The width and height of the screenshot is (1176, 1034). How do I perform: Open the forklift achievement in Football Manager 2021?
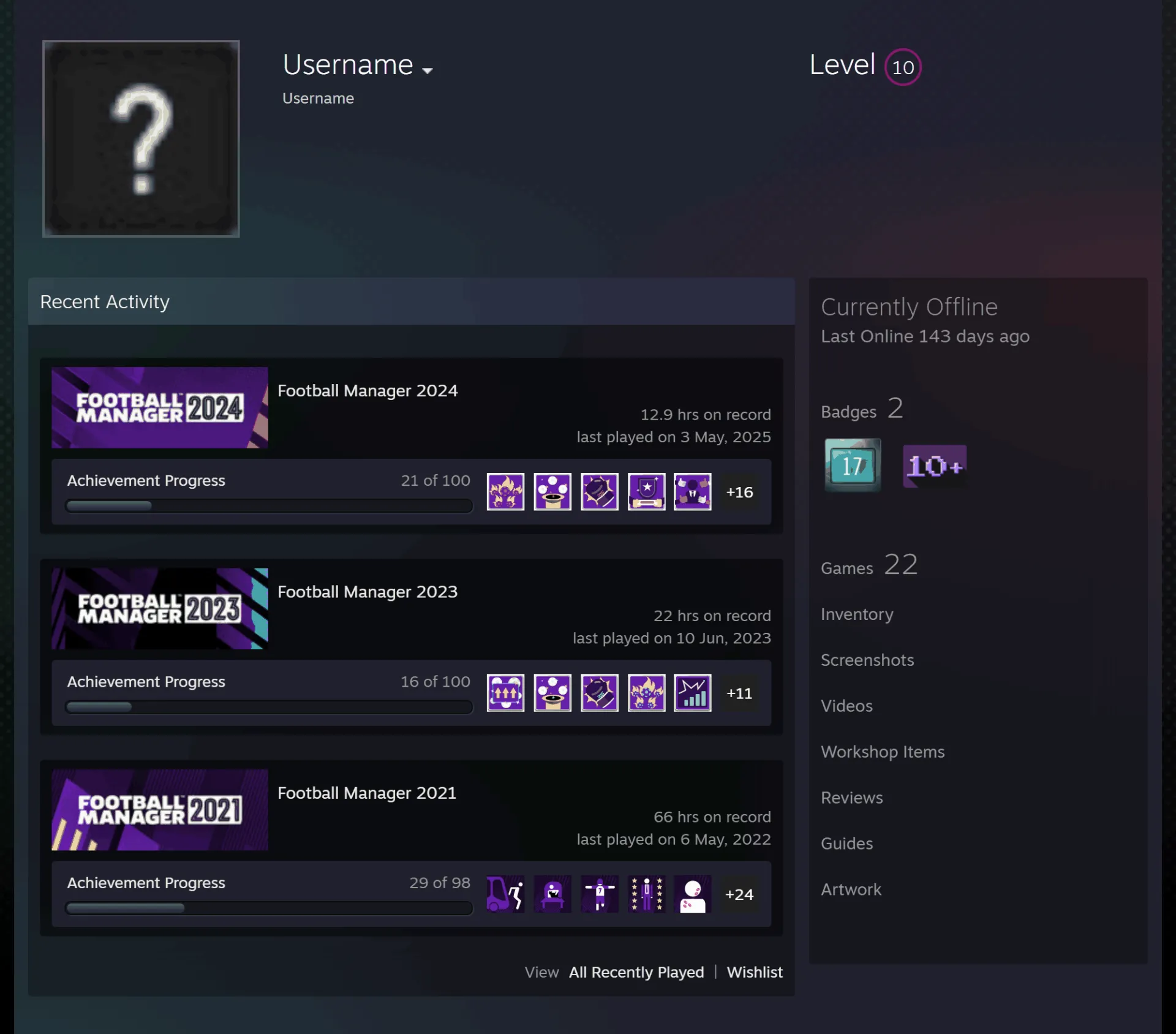(x=505, y=894)
